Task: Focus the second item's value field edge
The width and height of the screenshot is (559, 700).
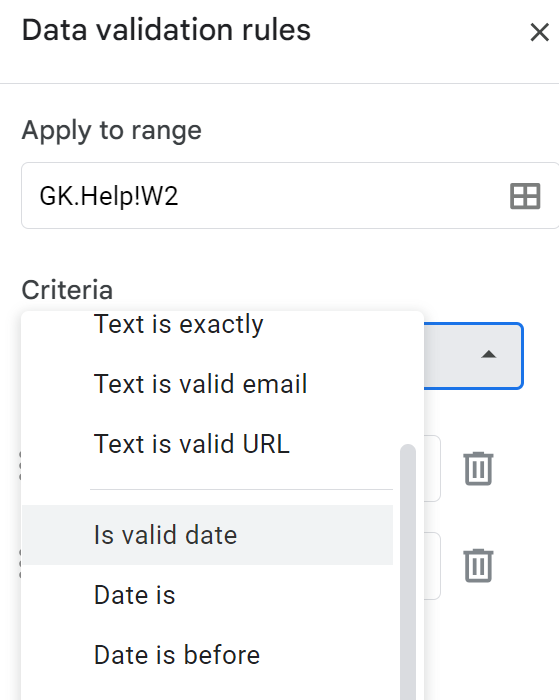Action: click(432, 566)
